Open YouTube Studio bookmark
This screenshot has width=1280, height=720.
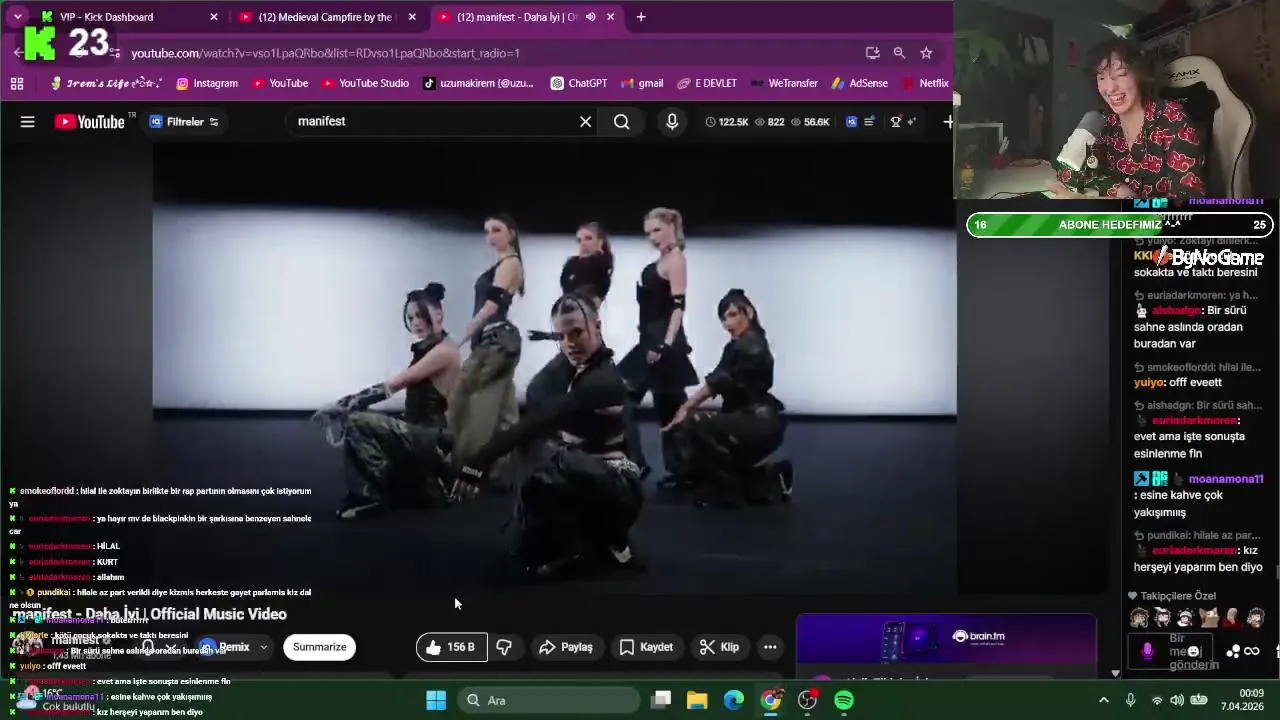coord(364,83)
